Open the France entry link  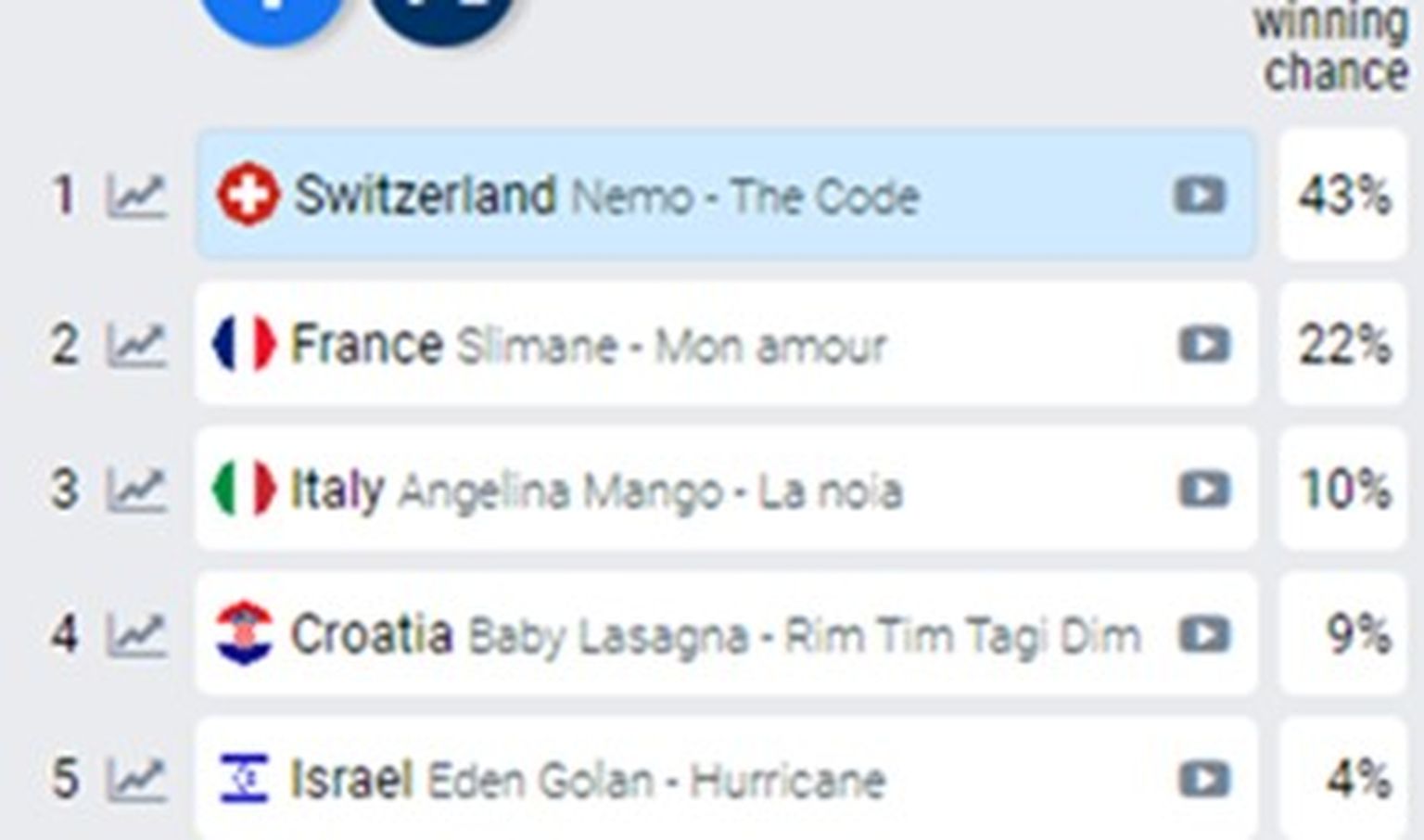367,345
